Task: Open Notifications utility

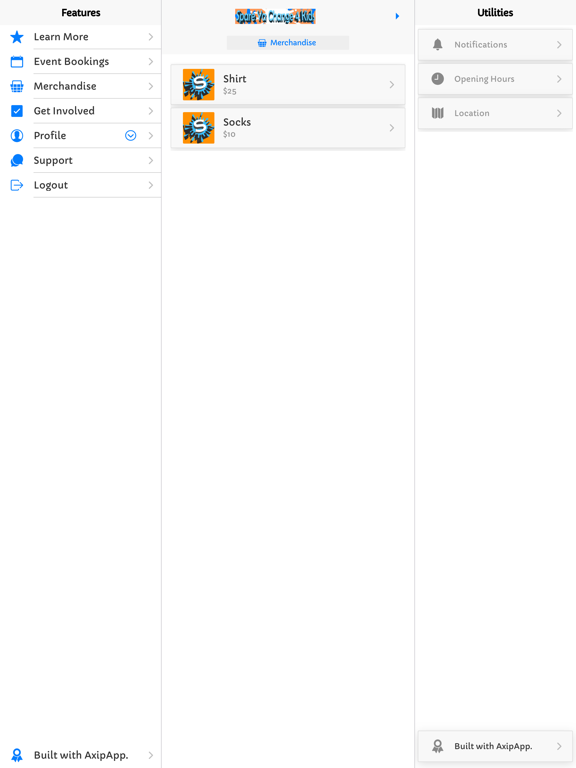Action: [x=495, y=45]
